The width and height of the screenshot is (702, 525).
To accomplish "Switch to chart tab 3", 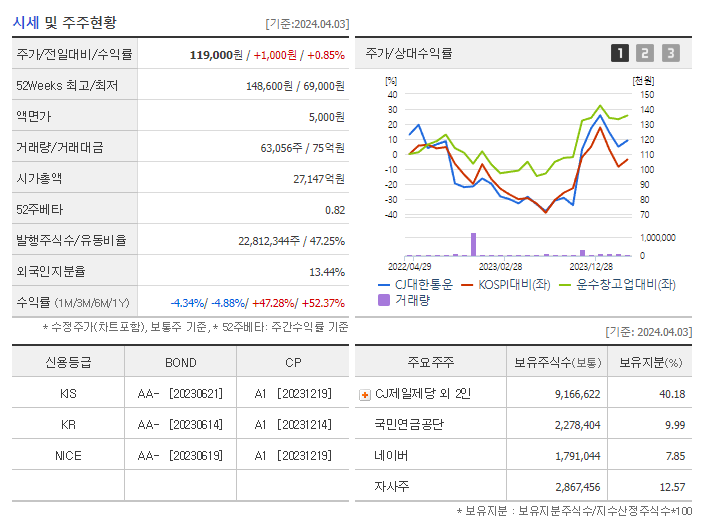I will pos(671,53).
